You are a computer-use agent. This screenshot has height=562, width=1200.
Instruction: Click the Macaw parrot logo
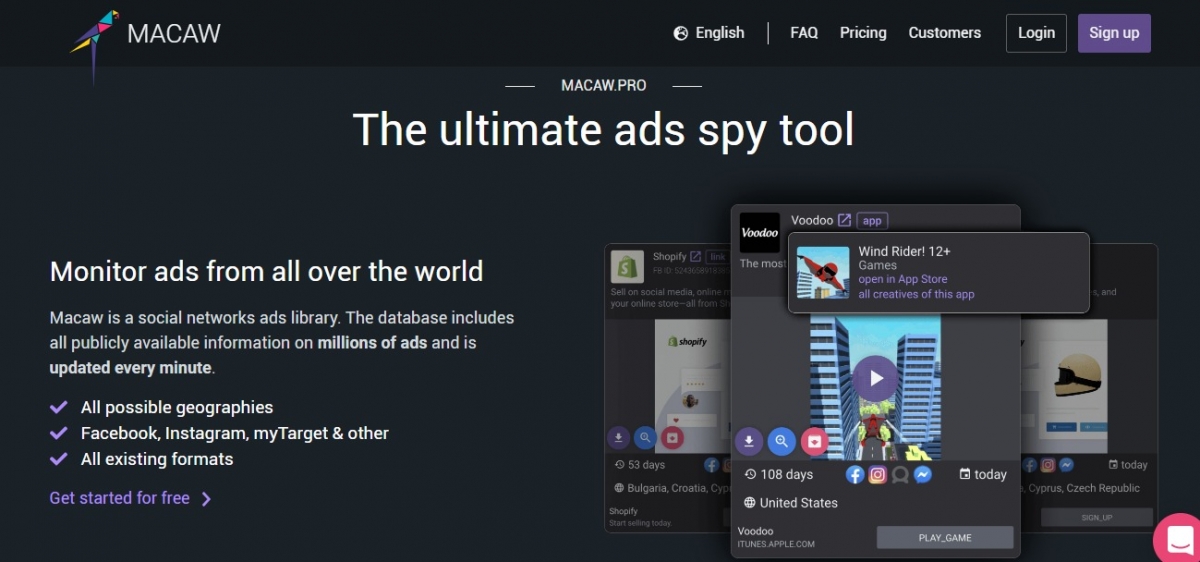pos(94,40)
